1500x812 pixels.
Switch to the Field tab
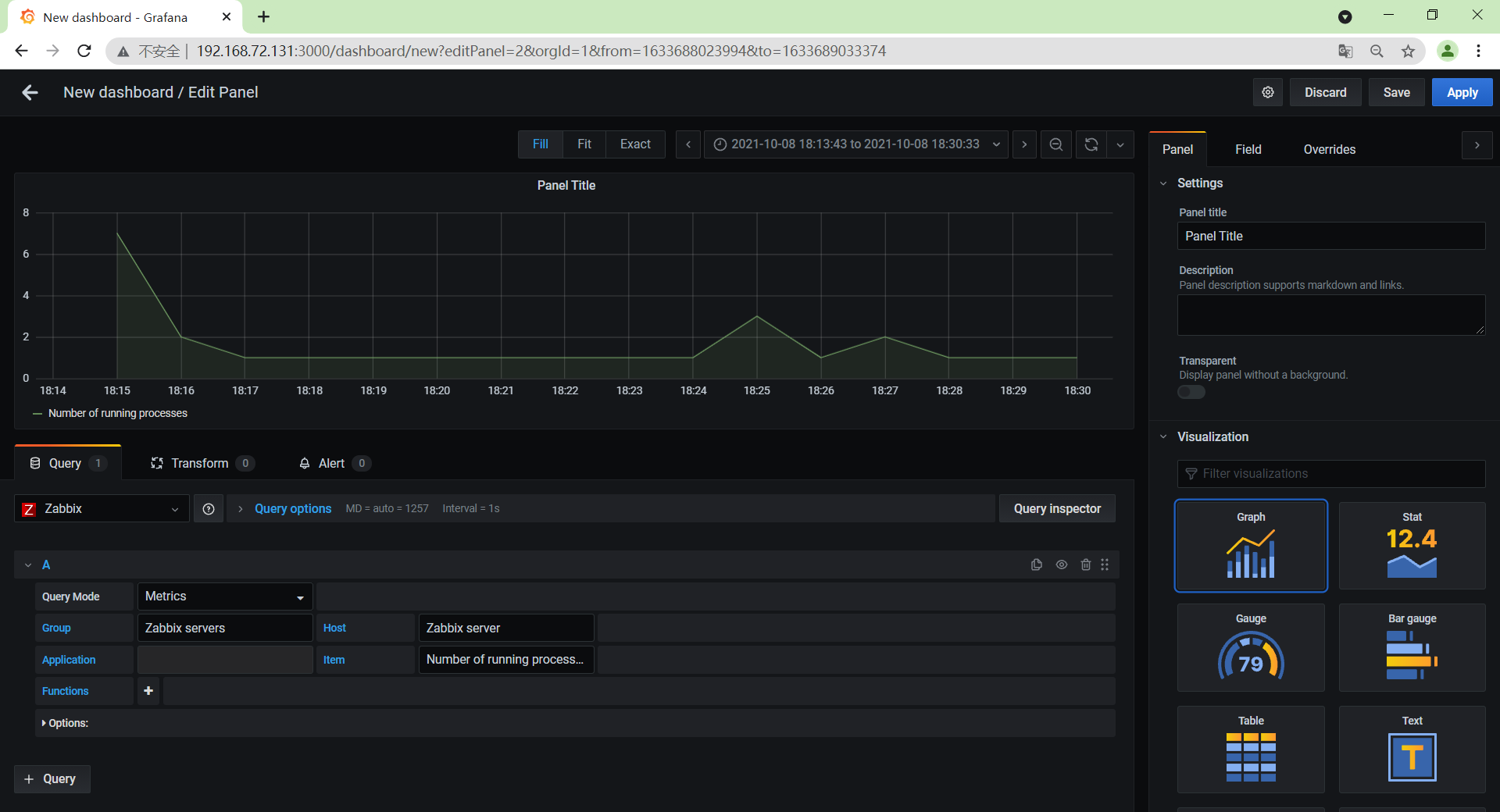[1248, 150]
